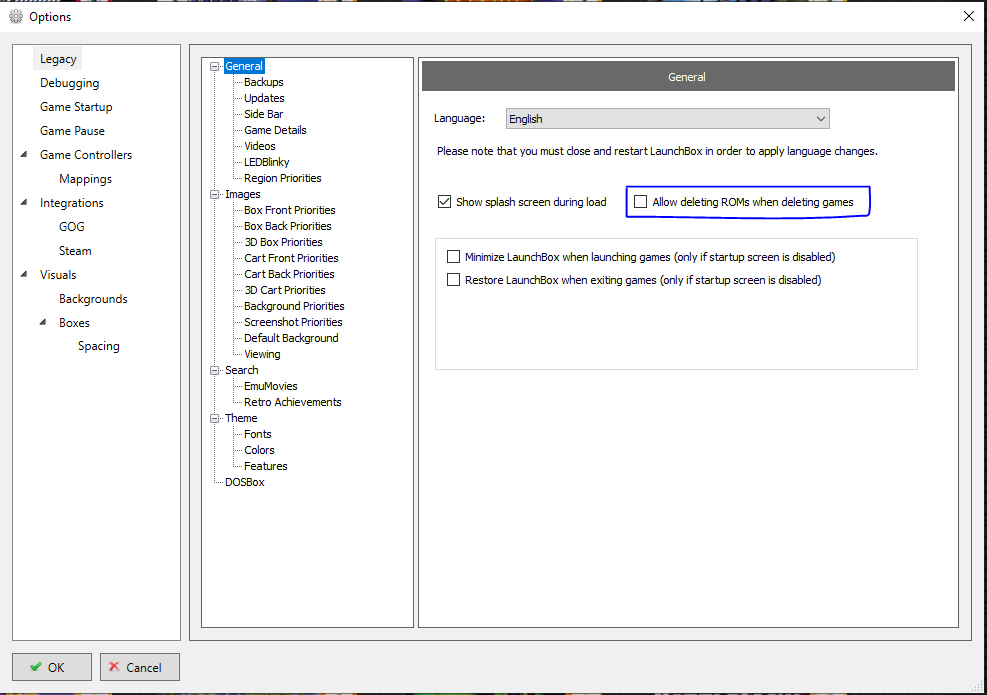
Task: Collapse the General tree node
Action: point(215,66)
